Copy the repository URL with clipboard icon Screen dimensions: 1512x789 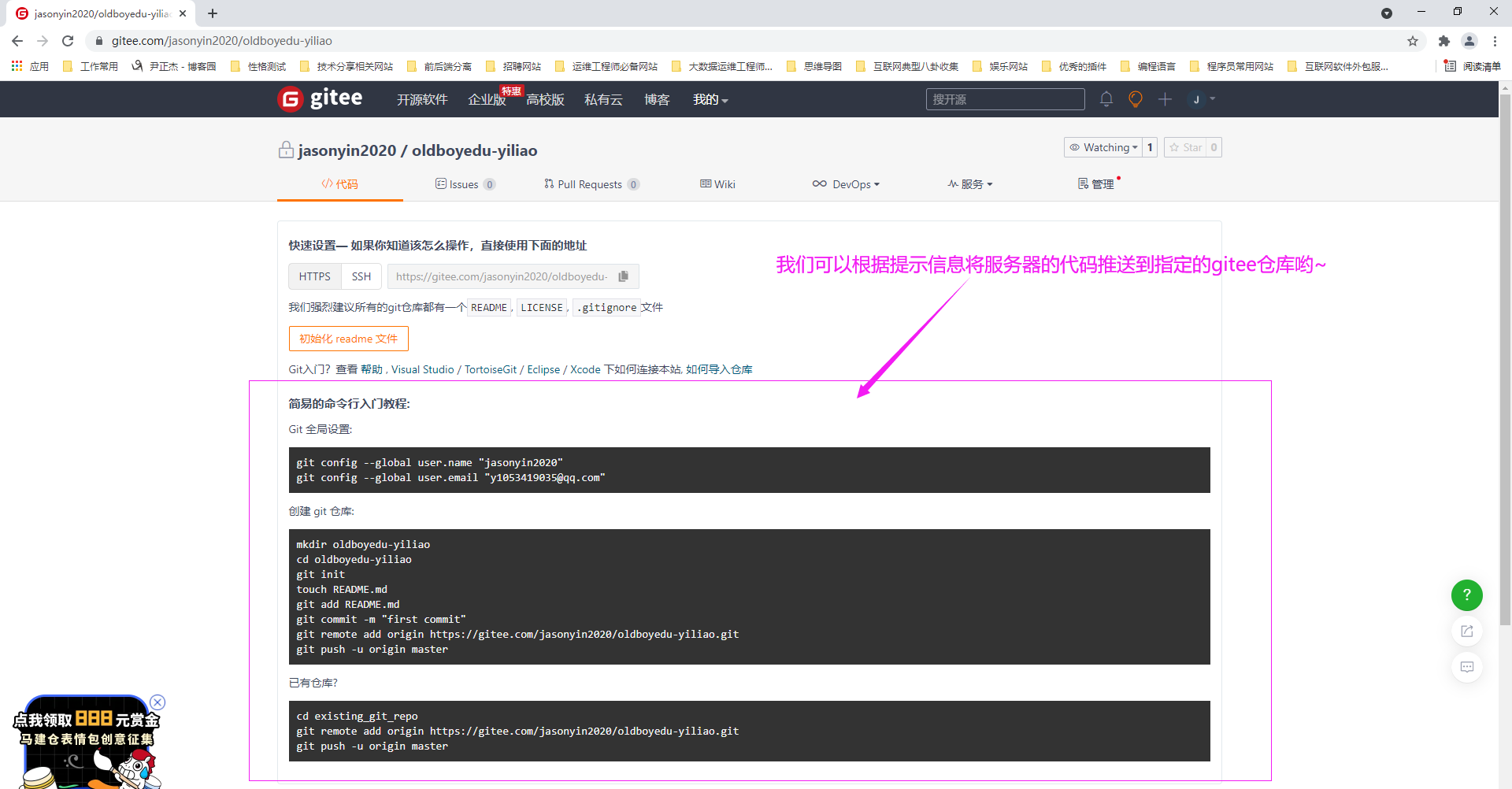click(x=624, y=276)
